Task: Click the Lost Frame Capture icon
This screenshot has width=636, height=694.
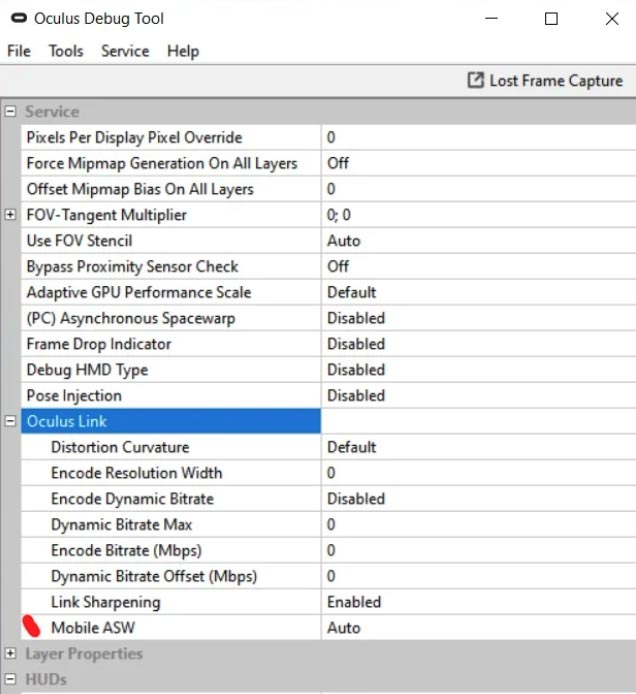Action: [x=476, y=81]
